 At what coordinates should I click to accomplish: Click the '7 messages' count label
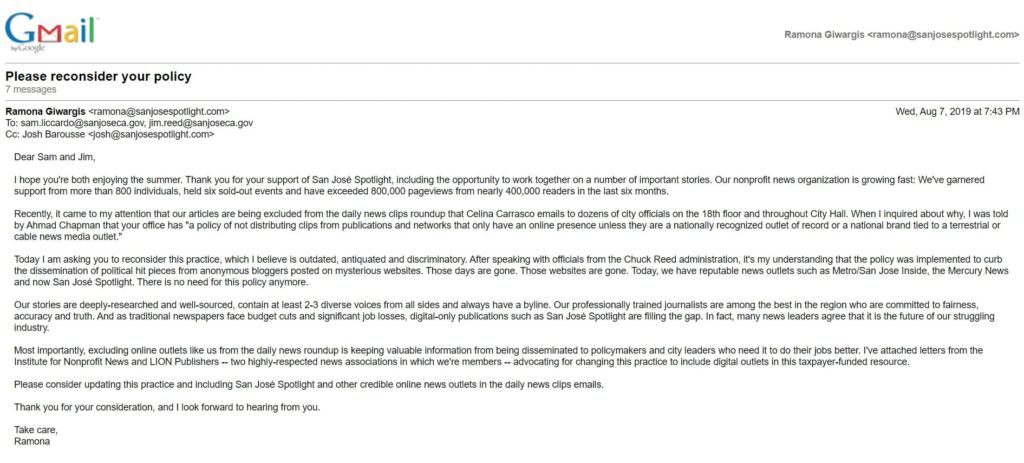pos(31,89)
